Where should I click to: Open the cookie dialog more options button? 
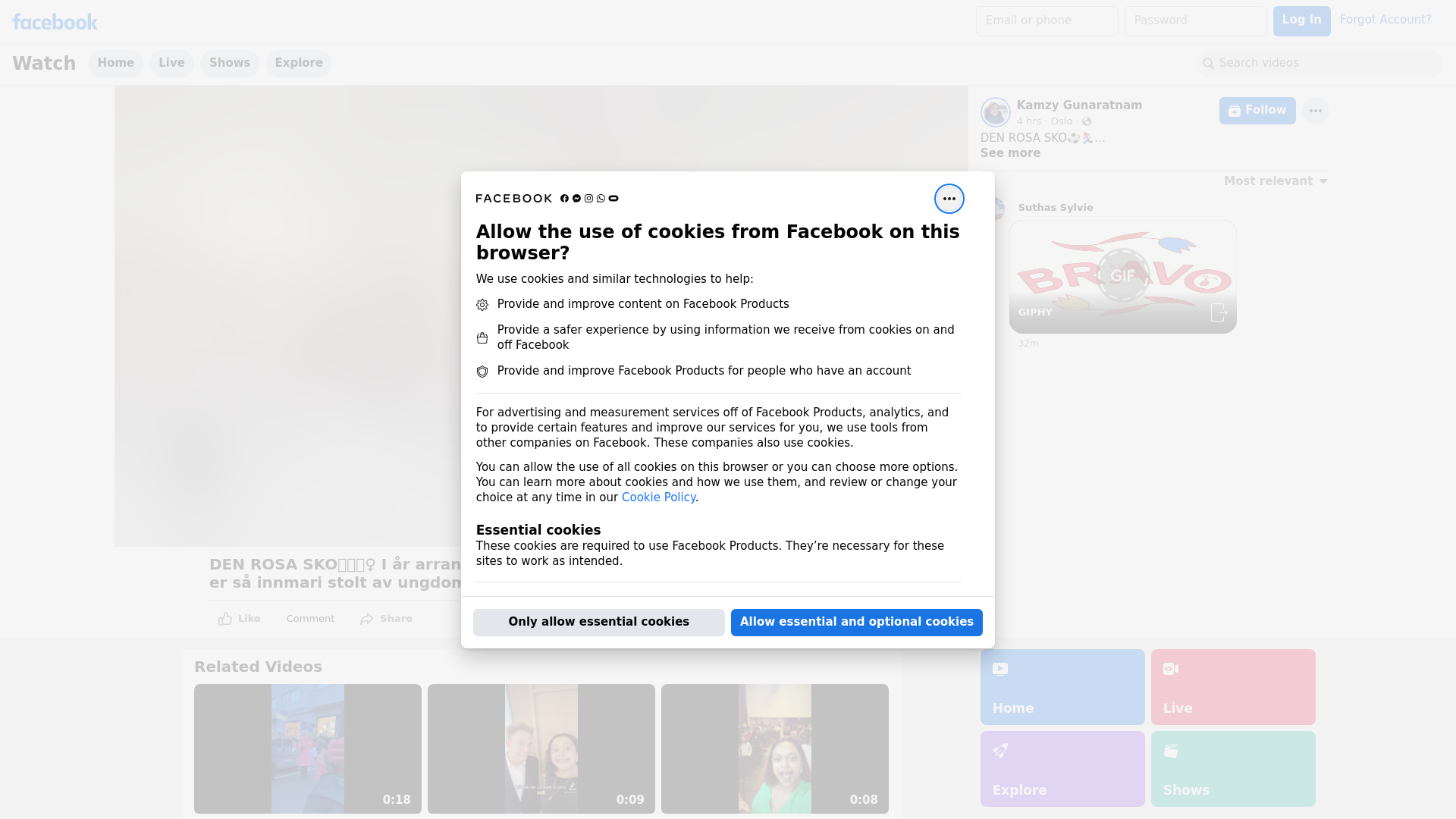[x=949, y=199]
